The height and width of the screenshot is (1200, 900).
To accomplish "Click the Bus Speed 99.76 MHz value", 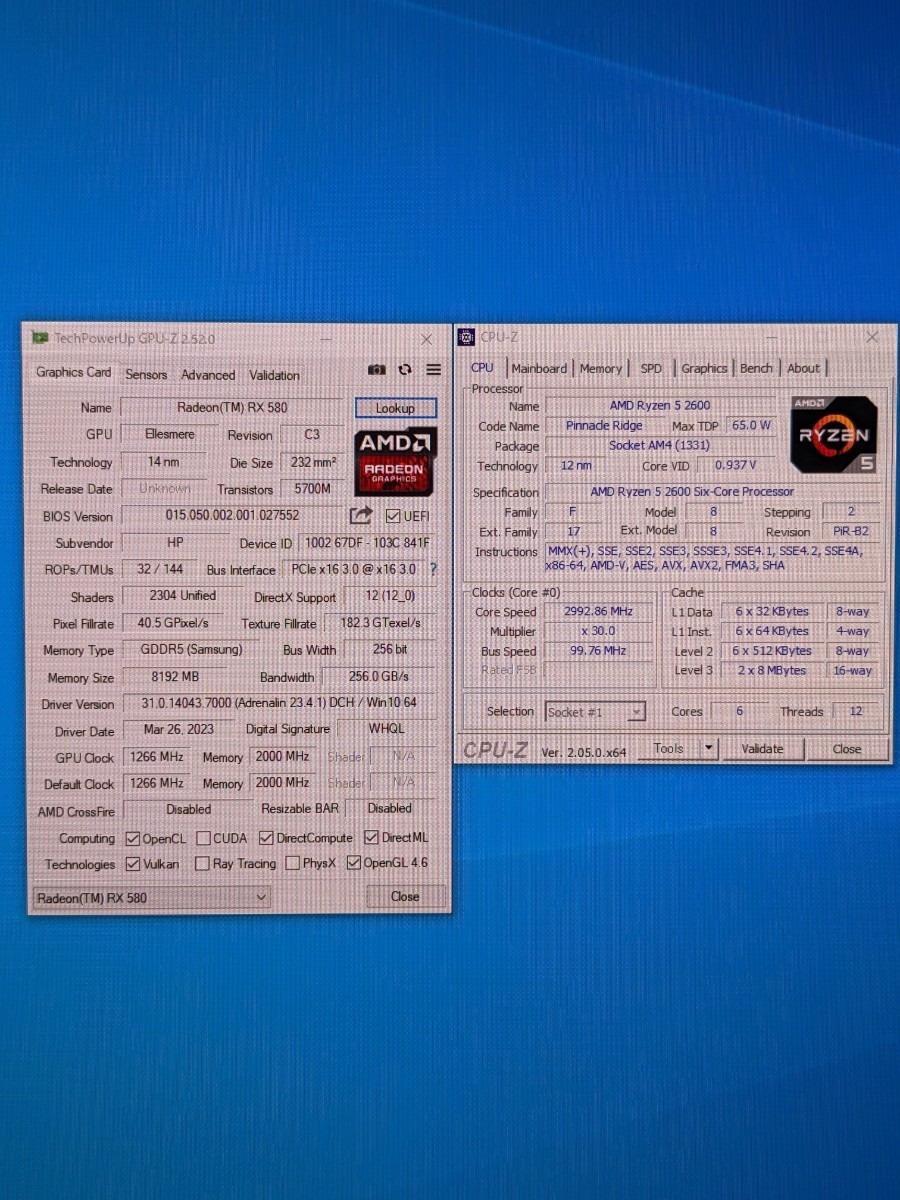I will pos(599,651).
